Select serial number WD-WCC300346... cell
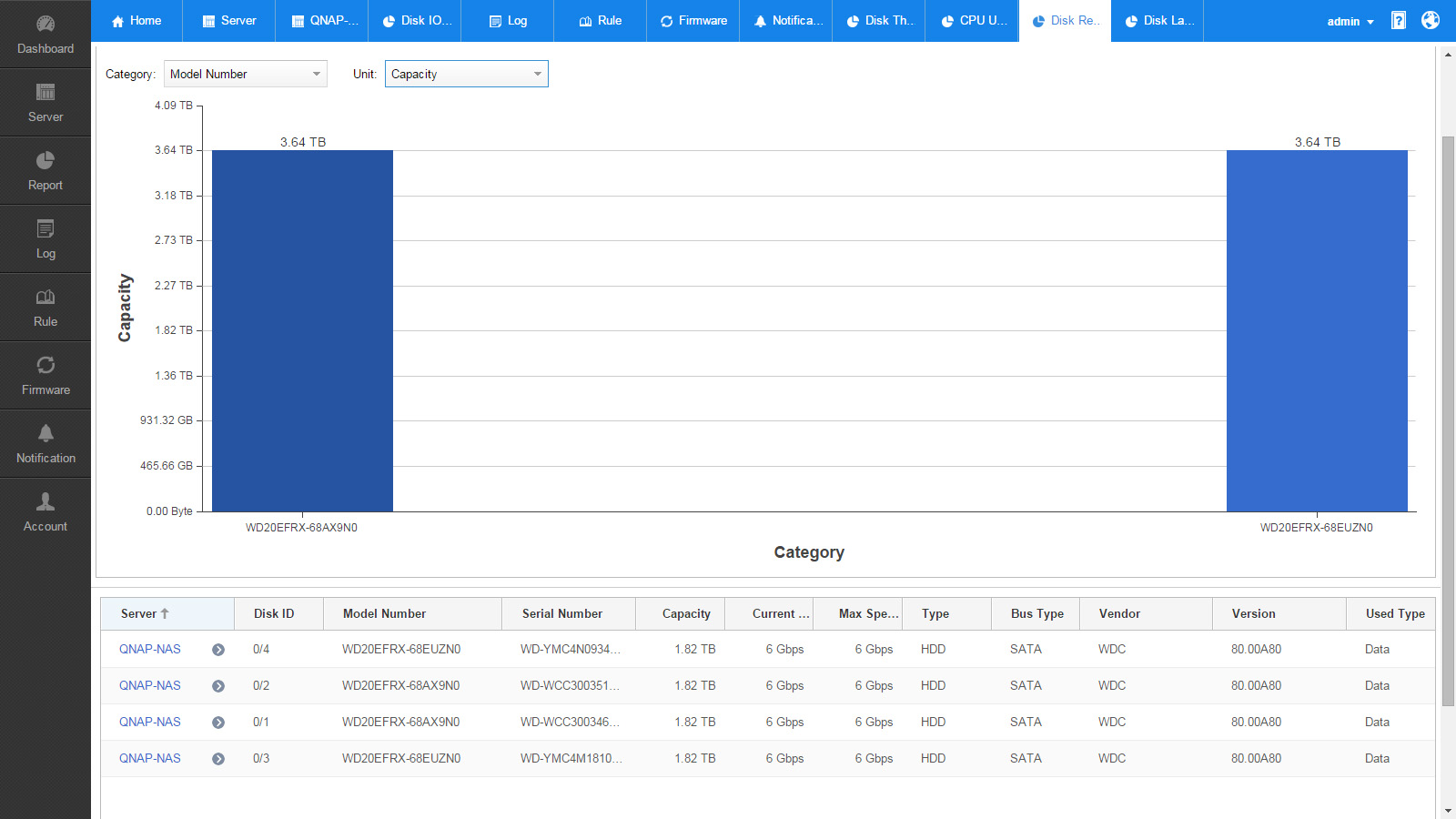Viewport: 1456px width, 819px height. pyautogui.click(x=569, y=722)
